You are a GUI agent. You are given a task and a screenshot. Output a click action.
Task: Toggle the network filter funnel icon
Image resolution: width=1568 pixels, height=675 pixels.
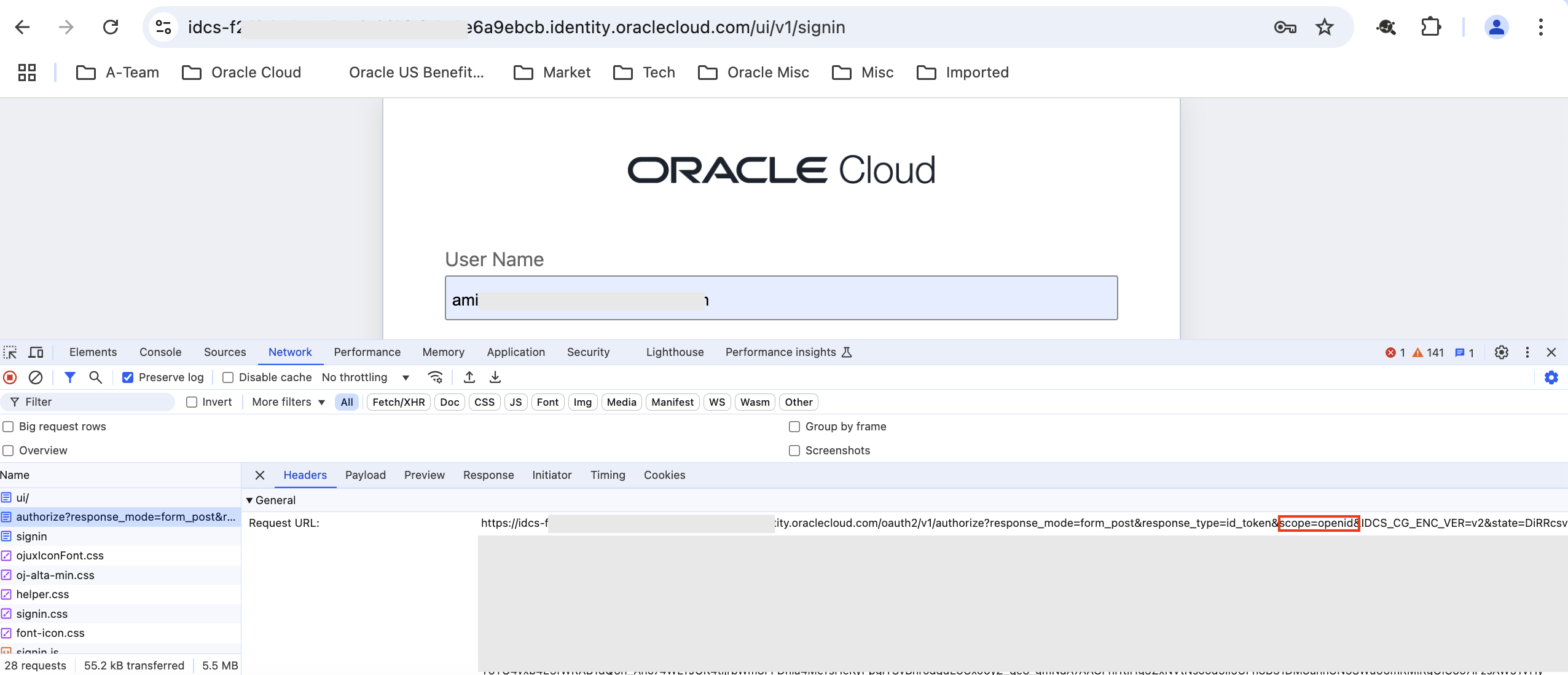[70, 377]
